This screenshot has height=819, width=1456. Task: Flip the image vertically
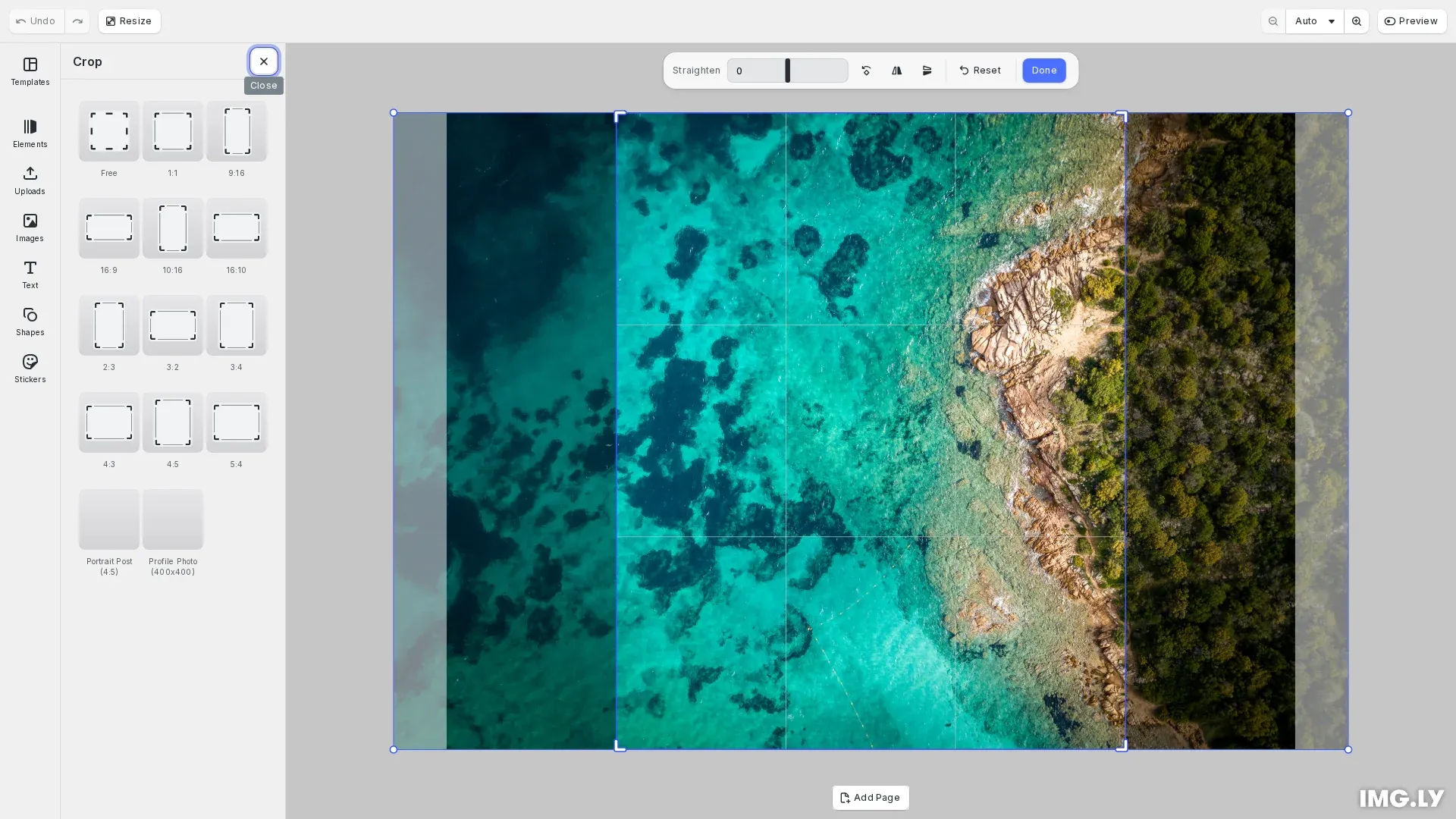[927, 71]
